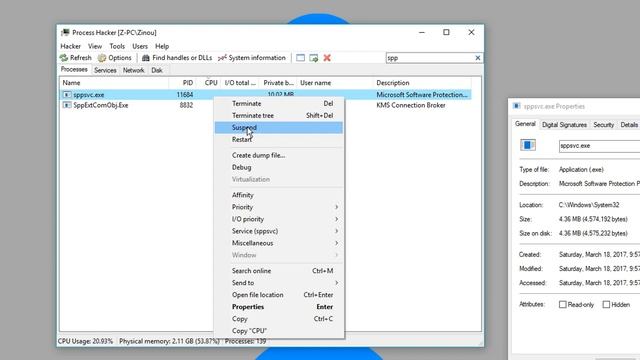
Task: Open System information graph icon
Action: point(222,58)
